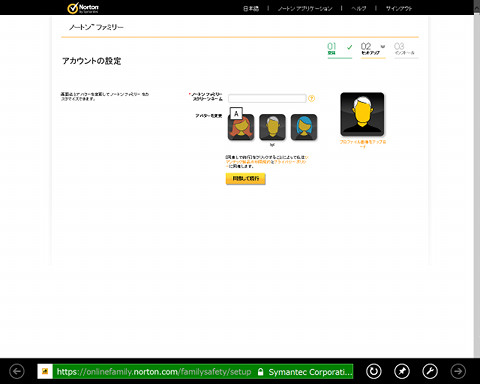
Task: Click the refresh page icon
Action: (x=374, y=371)
